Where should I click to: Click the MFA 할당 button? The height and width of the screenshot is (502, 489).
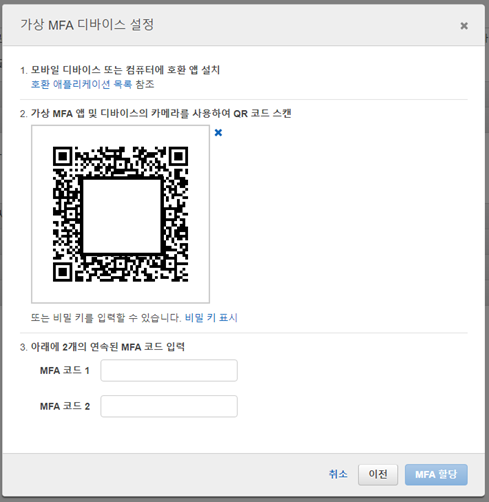436,474
